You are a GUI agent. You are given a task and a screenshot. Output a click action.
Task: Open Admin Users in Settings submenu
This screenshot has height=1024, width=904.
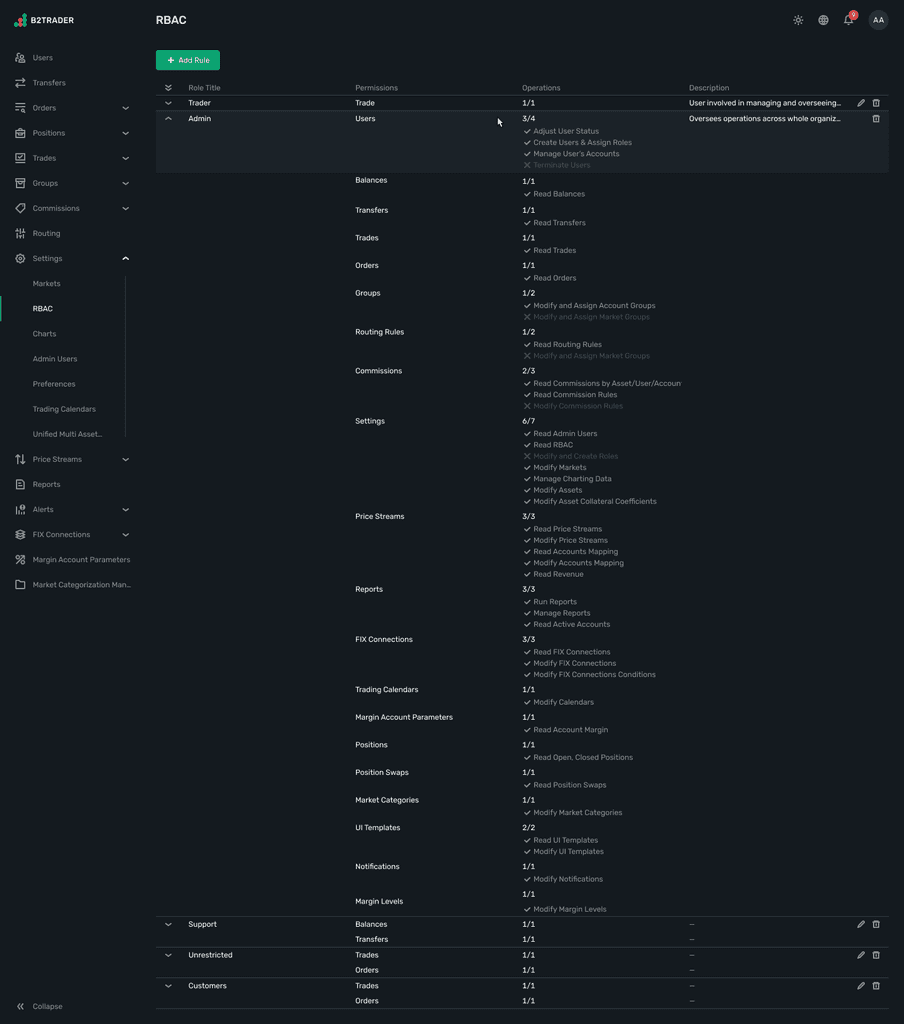tap(55, 359)
